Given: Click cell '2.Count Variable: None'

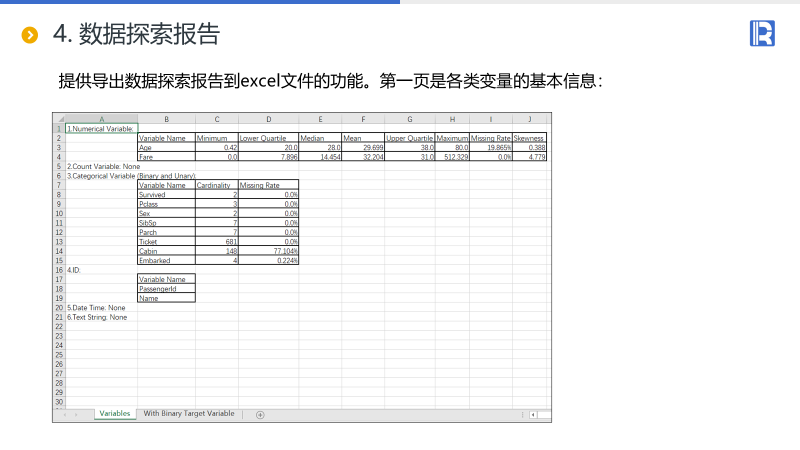Looking at the screenshot, I should 104,166.
